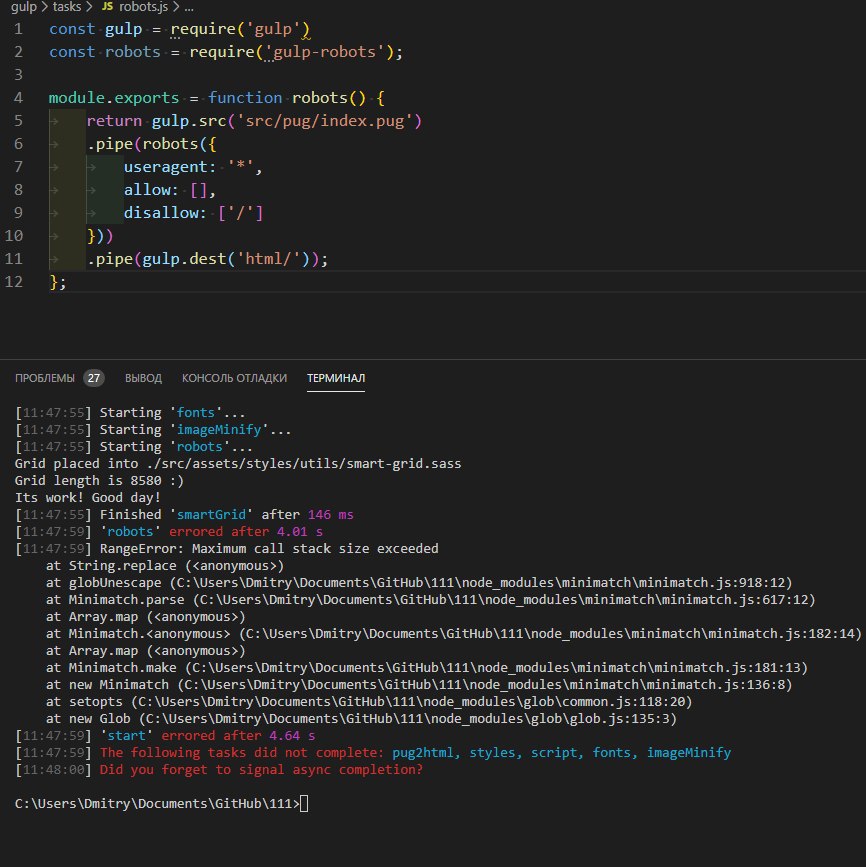
Task: Click the JS file icon in breadcrumb
Action: coord(107,6)
